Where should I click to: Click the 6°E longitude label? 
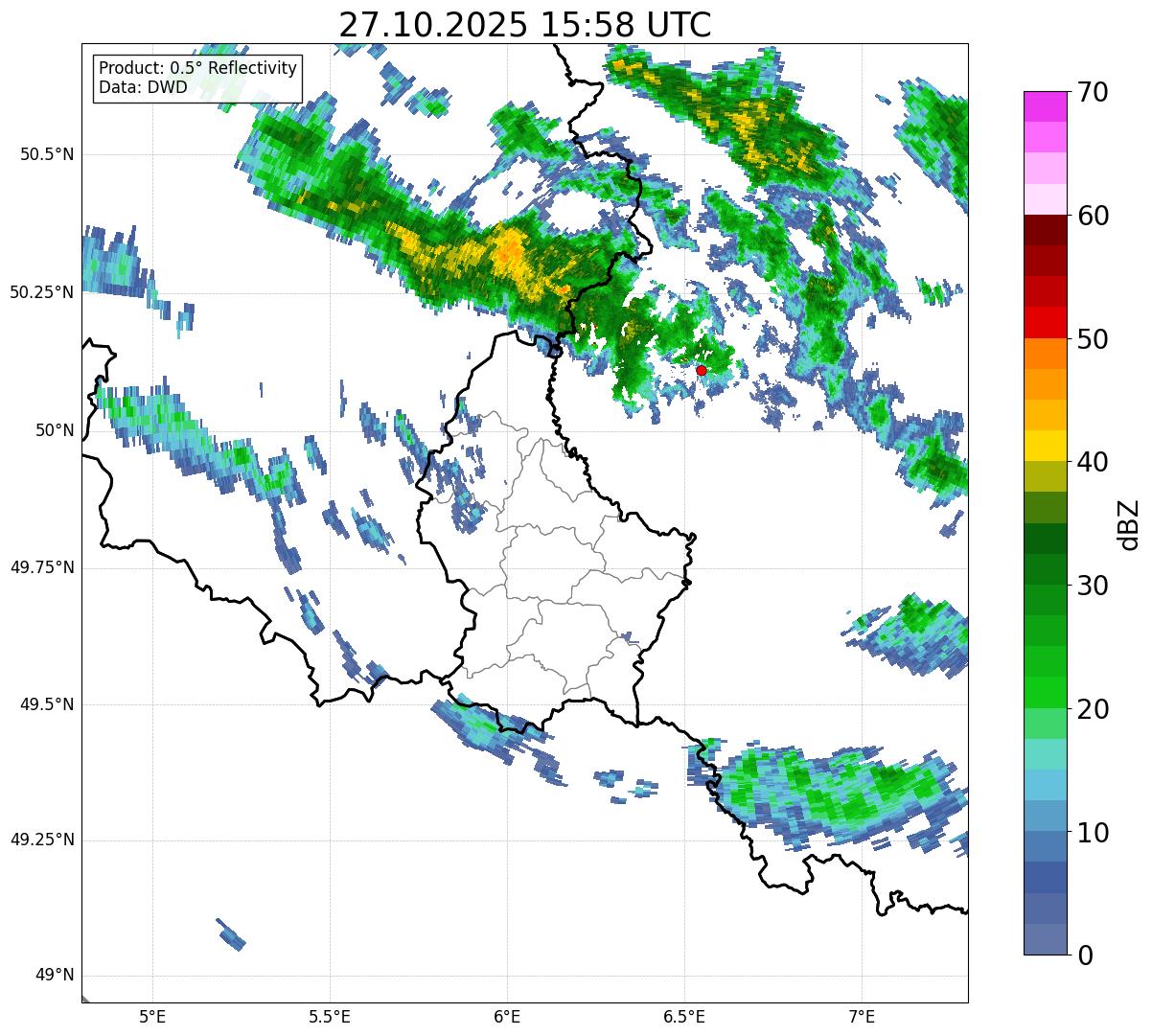click(507, 1017)
